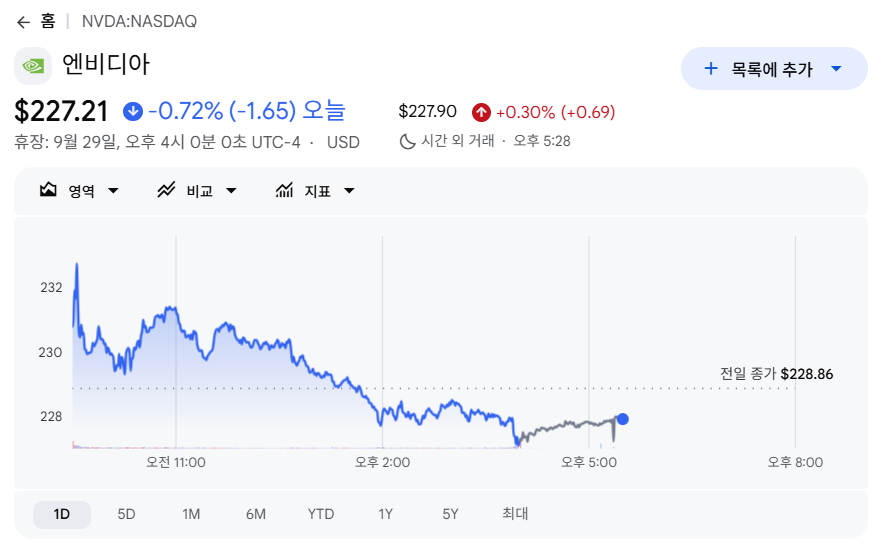Click the back arrow icon
The width and height of the screenshot is (889, 559).
(x=23, y=22)
